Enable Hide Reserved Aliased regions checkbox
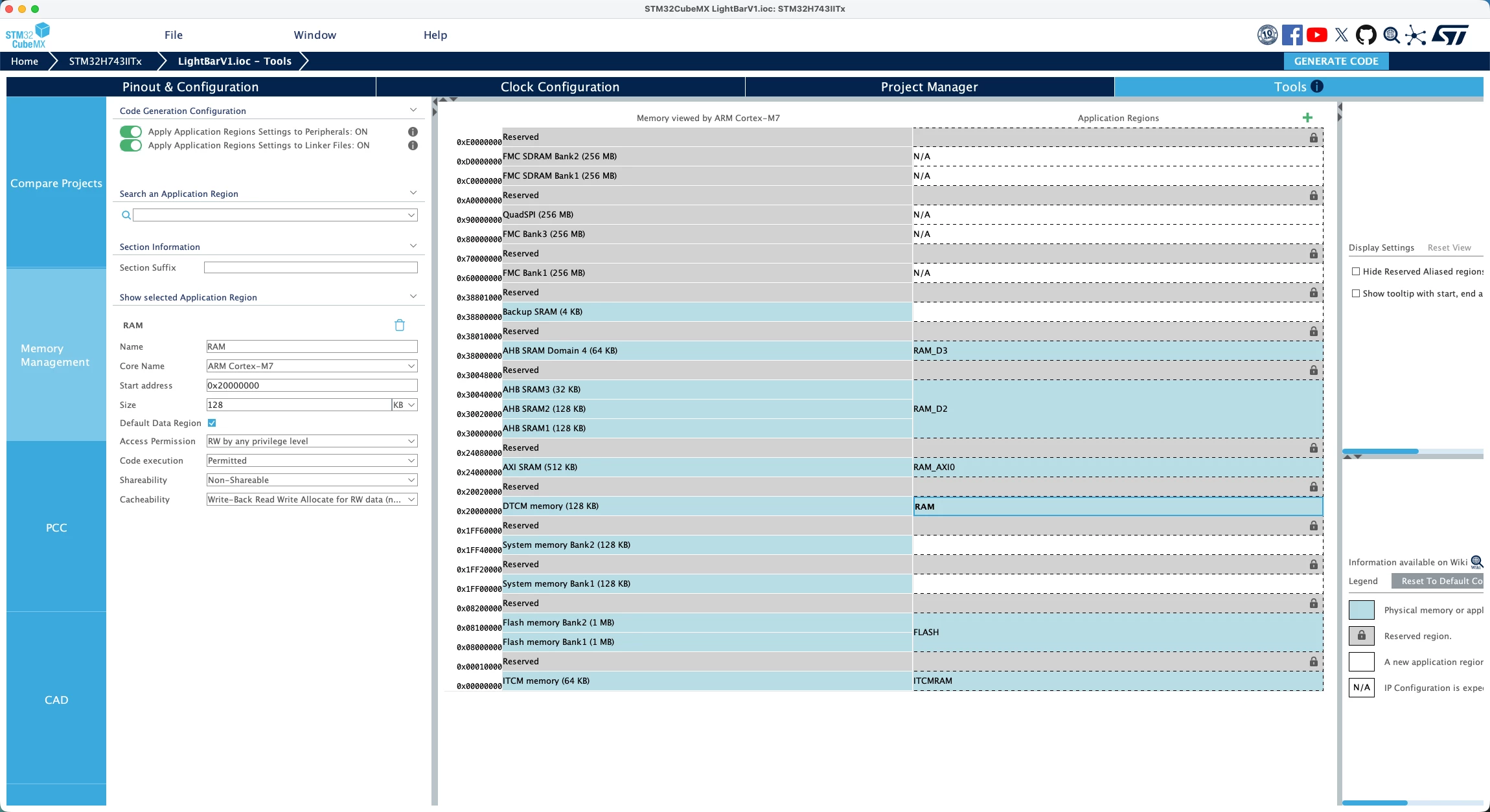This screenshot has height=812, width=1490. 1355,271
